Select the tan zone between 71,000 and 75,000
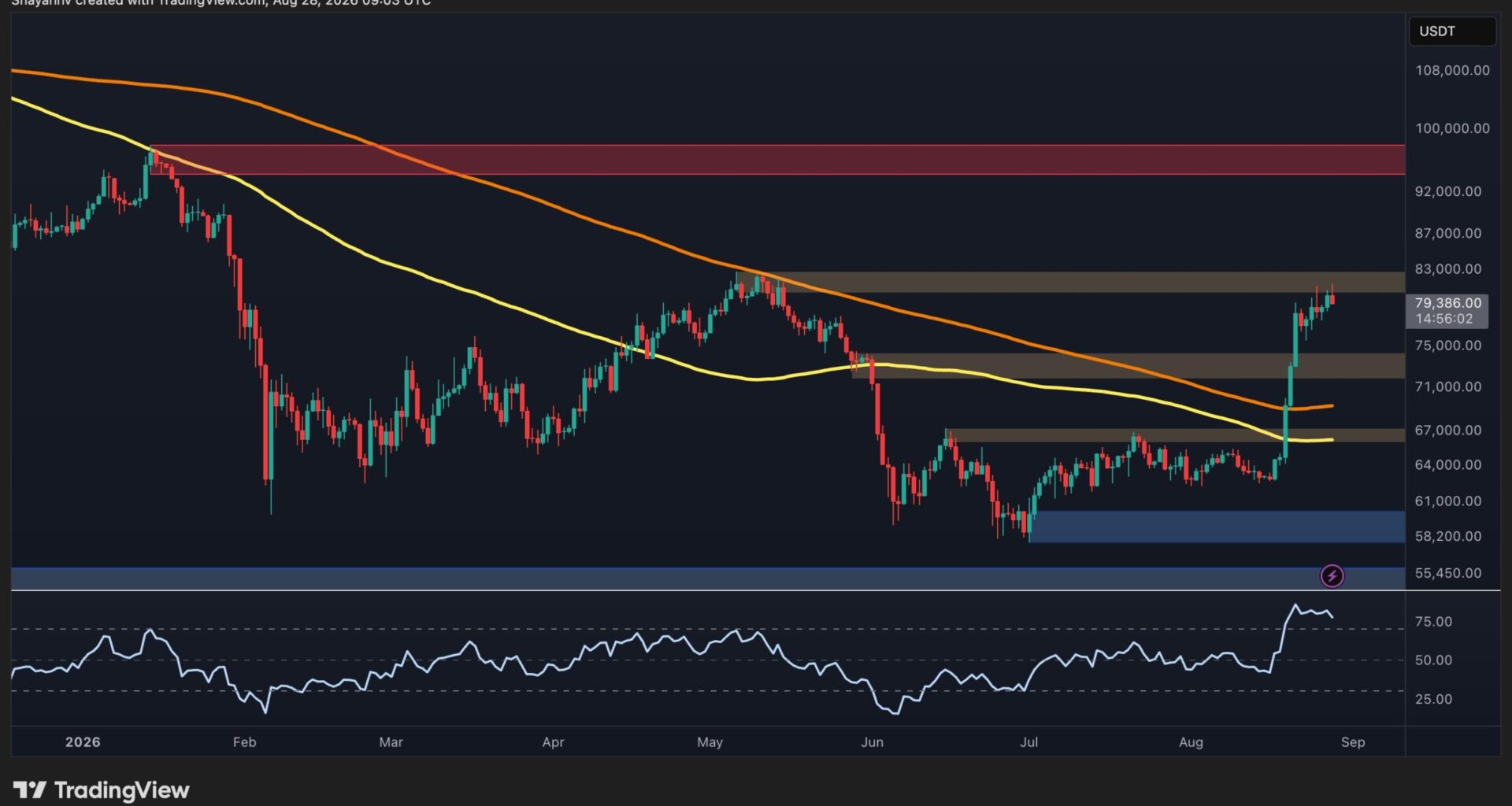This screenshot has height=806, width=1512. pyautogui.click(x=1128, y=366)
